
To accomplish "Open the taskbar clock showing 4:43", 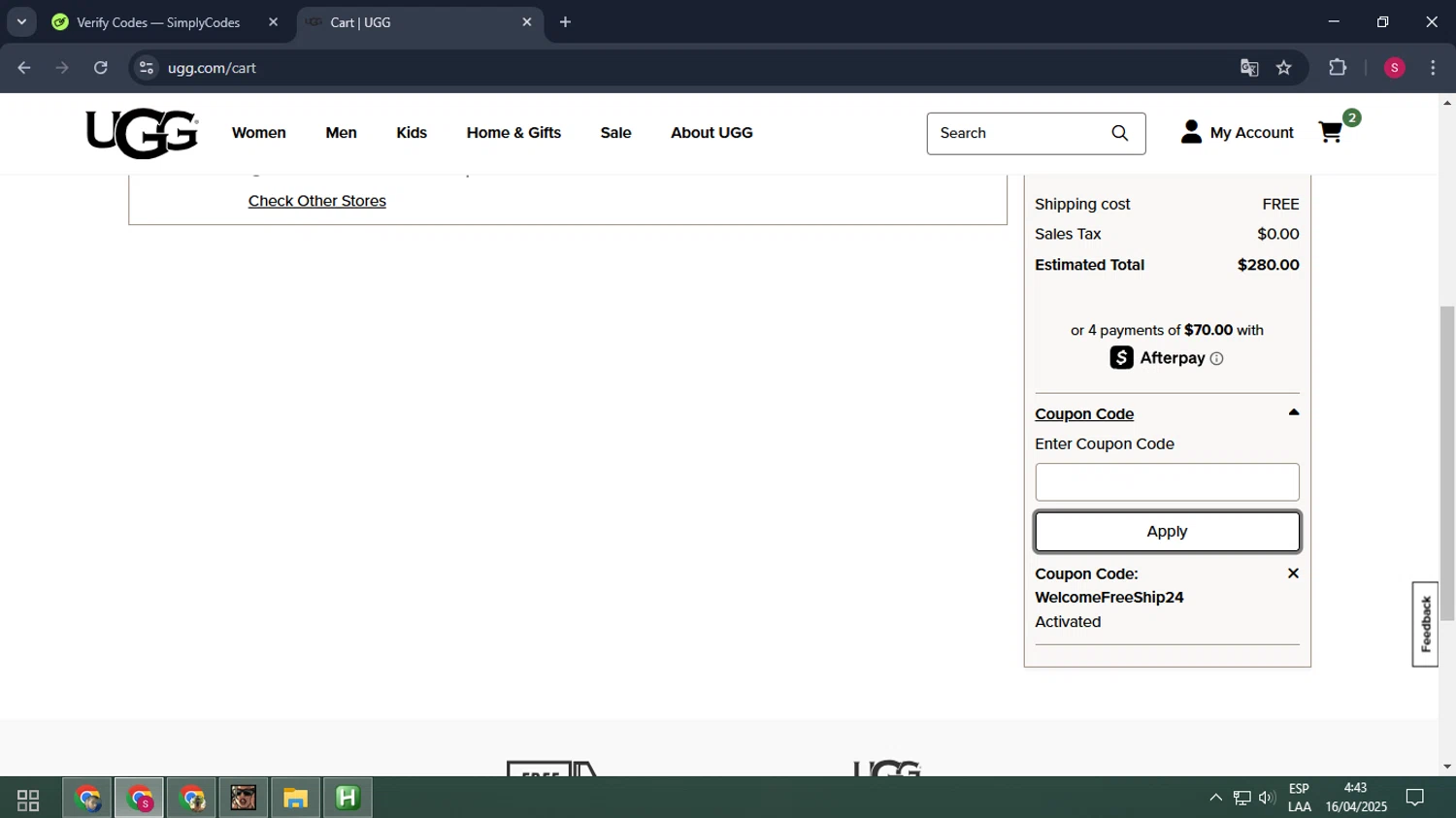I will click(x=1356, y=798).
